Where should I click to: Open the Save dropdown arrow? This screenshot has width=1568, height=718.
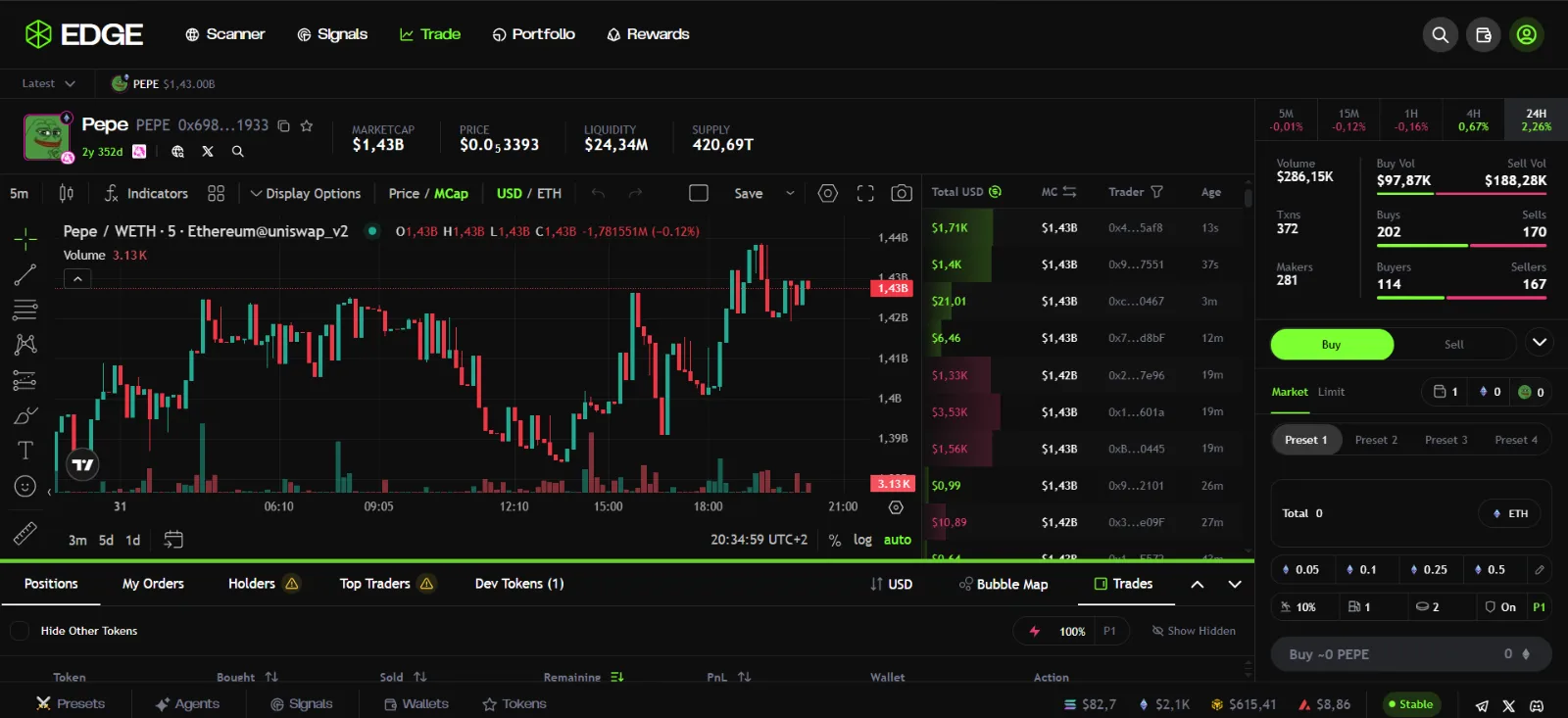(x=790, y=194)
